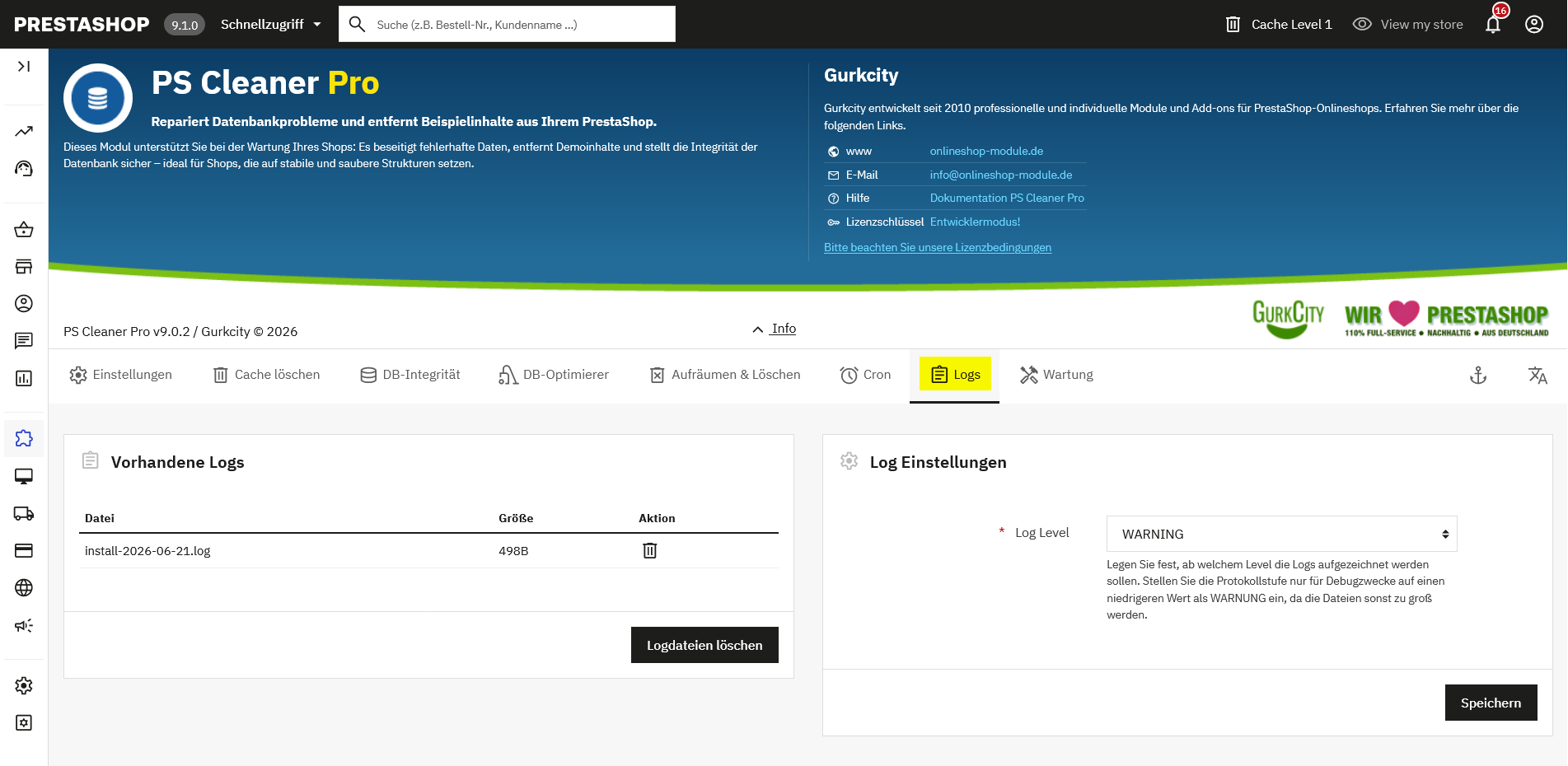Open the onlineshop-module.de website link

click(x=986, y=151)
